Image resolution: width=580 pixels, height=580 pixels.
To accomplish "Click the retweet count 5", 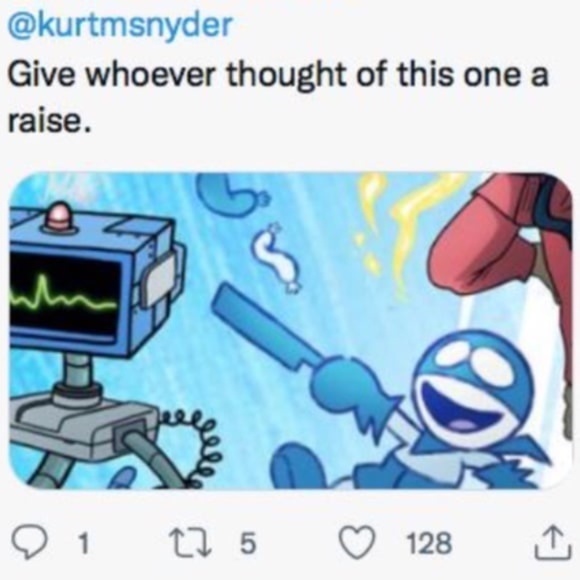I will pyautogui.click(x=248, y=543).
